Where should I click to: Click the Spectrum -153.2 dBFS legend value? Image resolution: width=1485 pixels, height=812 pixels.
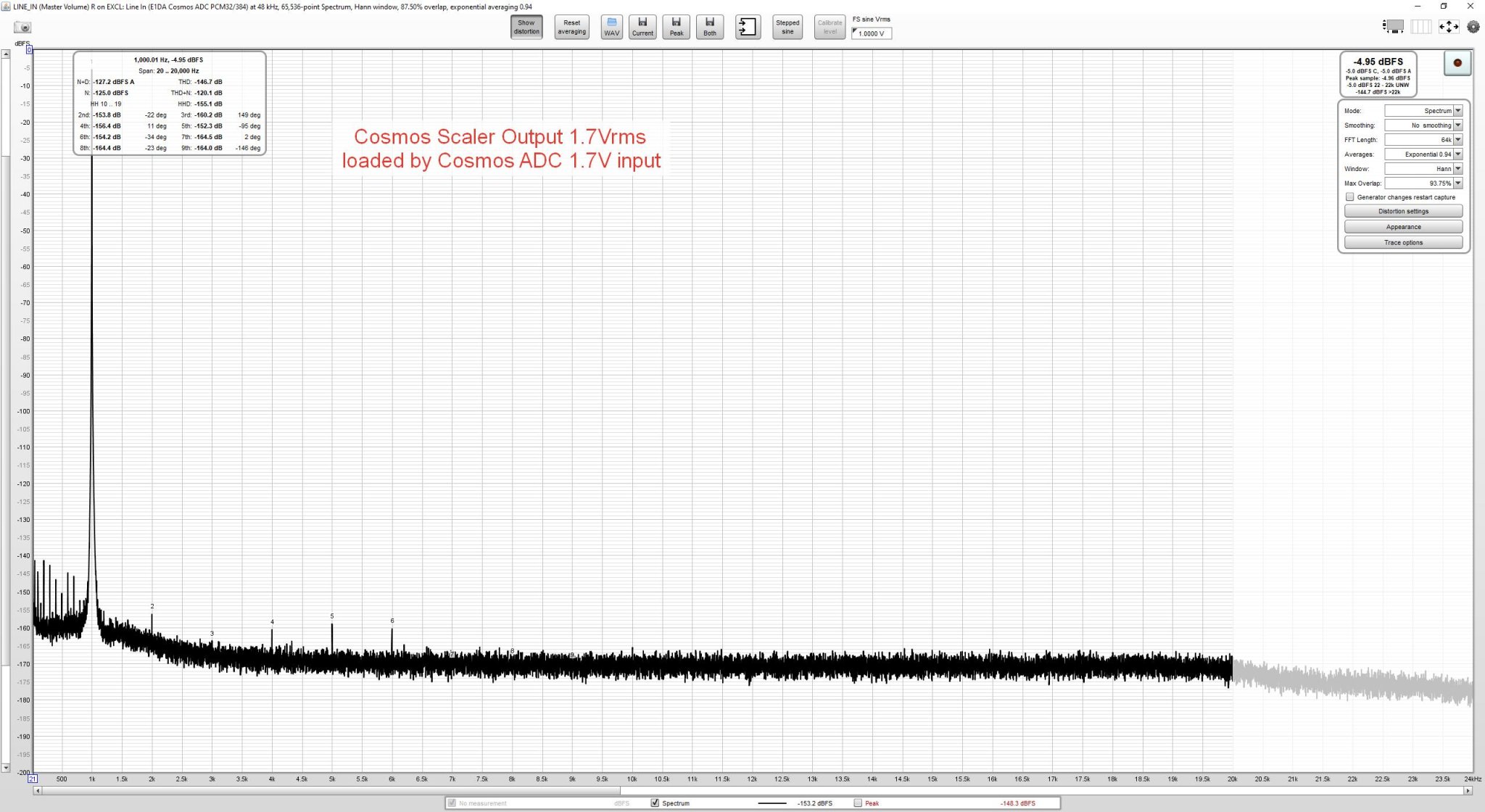[x=815, y=803]
